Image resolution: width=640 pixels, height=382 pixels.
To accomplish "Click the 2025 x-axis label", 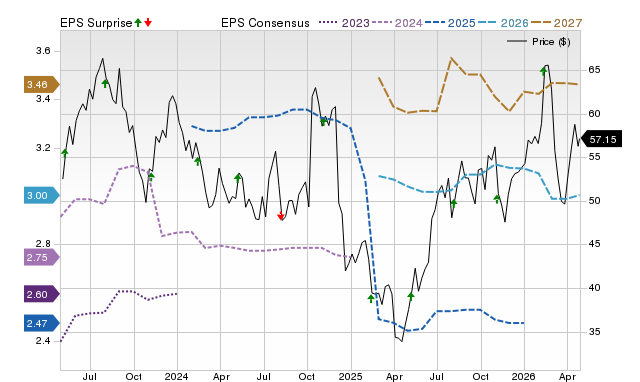I will [x=350, y=376].
